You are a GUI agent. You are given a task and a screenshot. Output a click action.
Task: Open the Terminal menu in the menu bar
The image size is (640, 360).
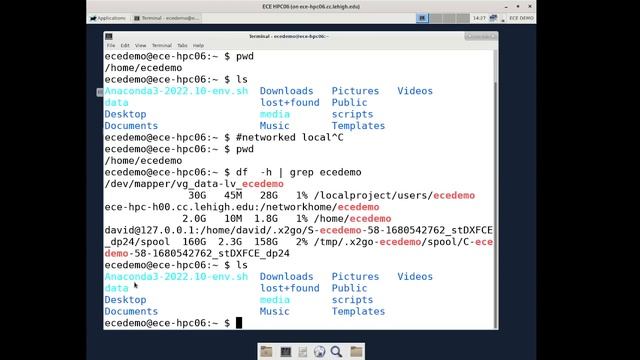[162, 45]
